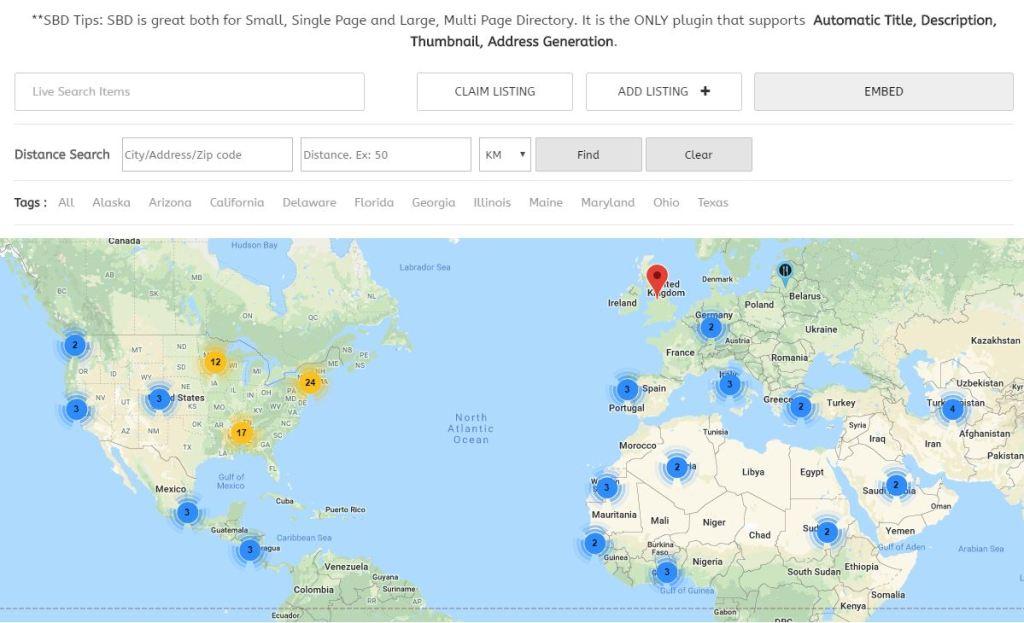This screenshot has width=1024, height=623.
Task: Click the Libya label on the map
Action: (x=753, y=471)
